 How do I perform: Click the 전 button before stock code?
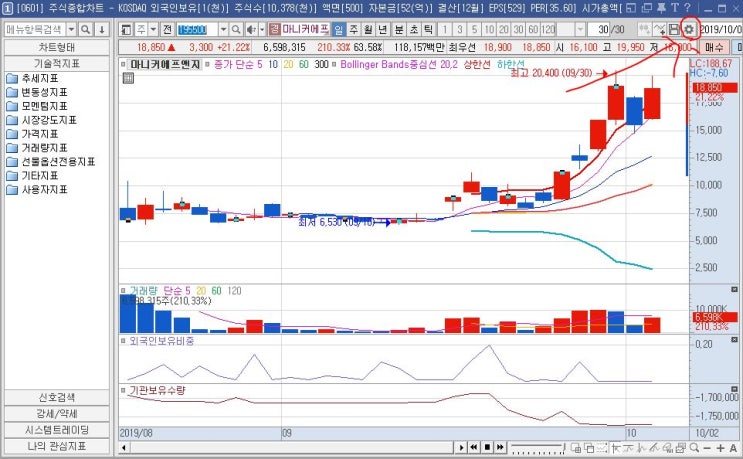(167, 30)
